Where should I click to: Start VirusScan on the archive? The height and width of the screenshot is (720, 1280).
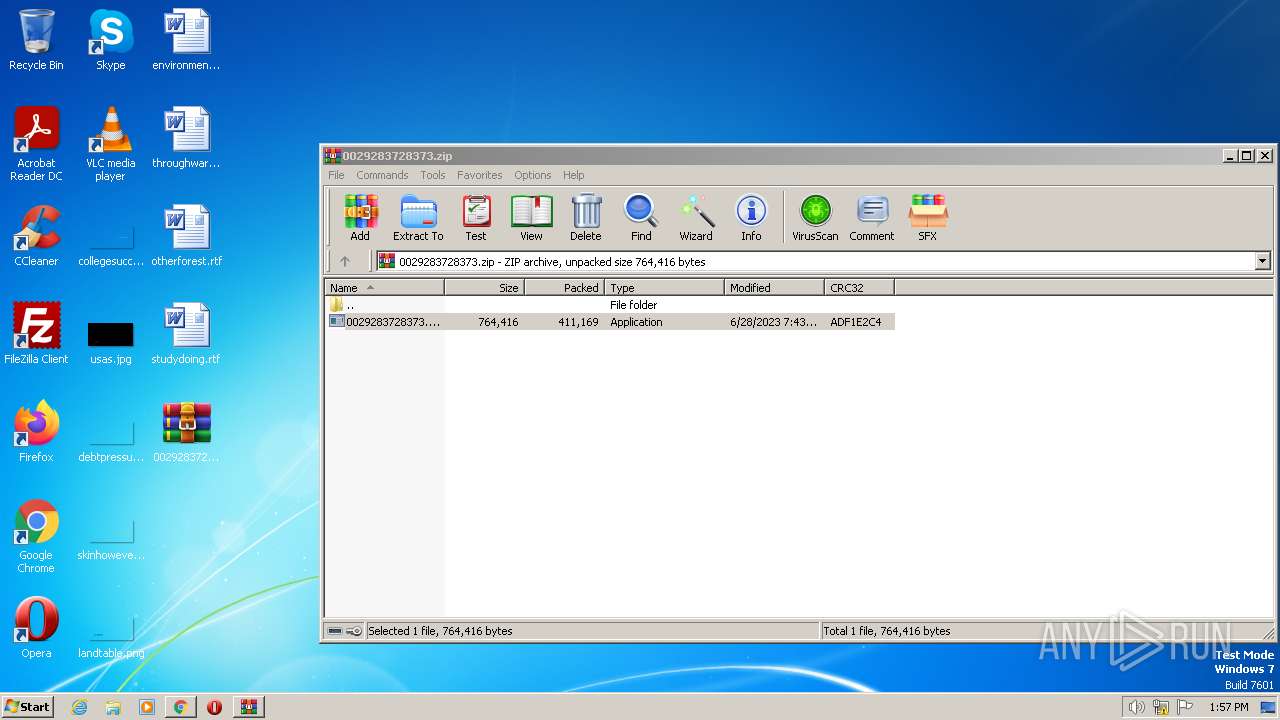coord(815,218)
